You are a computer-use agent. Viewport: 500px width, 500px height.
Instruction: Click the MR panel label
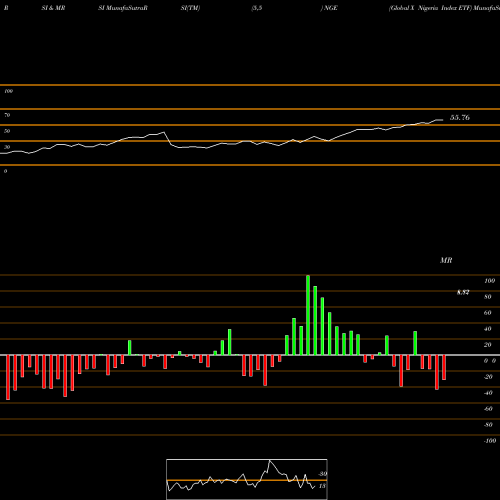(x=446, y=260)
